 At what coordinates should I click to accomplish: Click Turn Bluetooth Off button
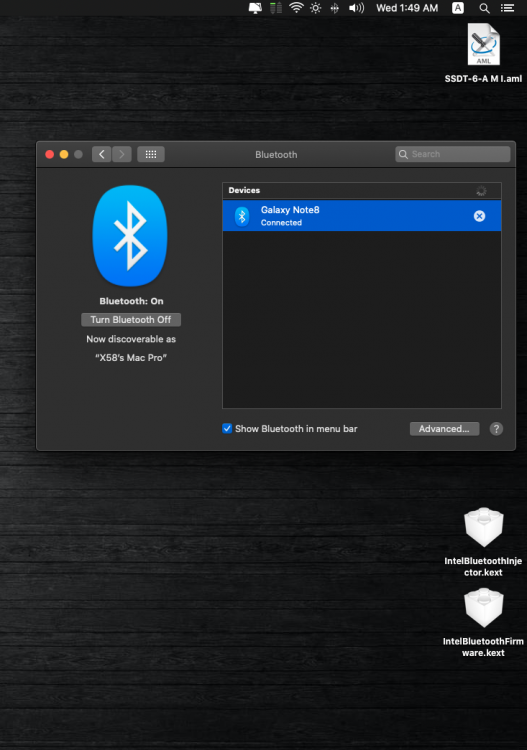(131, 320)
